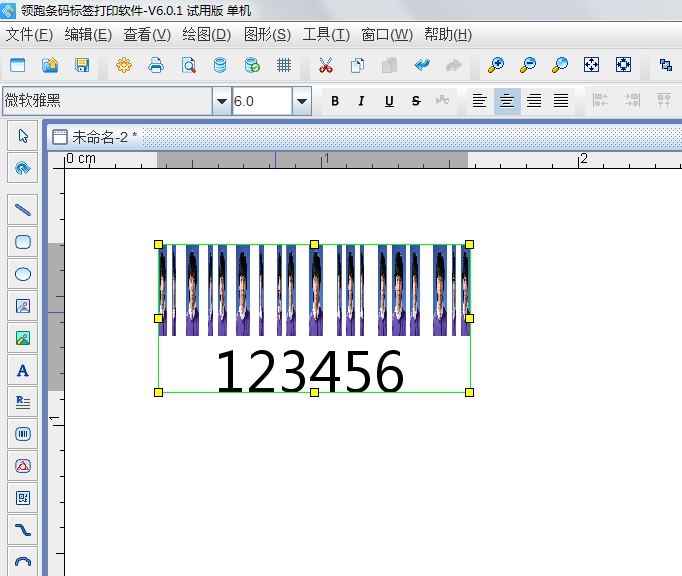Image resolution: width=682 pixels, height=576 pixels.
Task: Select the ellipse drawing tool
Action: pos(23,274)
